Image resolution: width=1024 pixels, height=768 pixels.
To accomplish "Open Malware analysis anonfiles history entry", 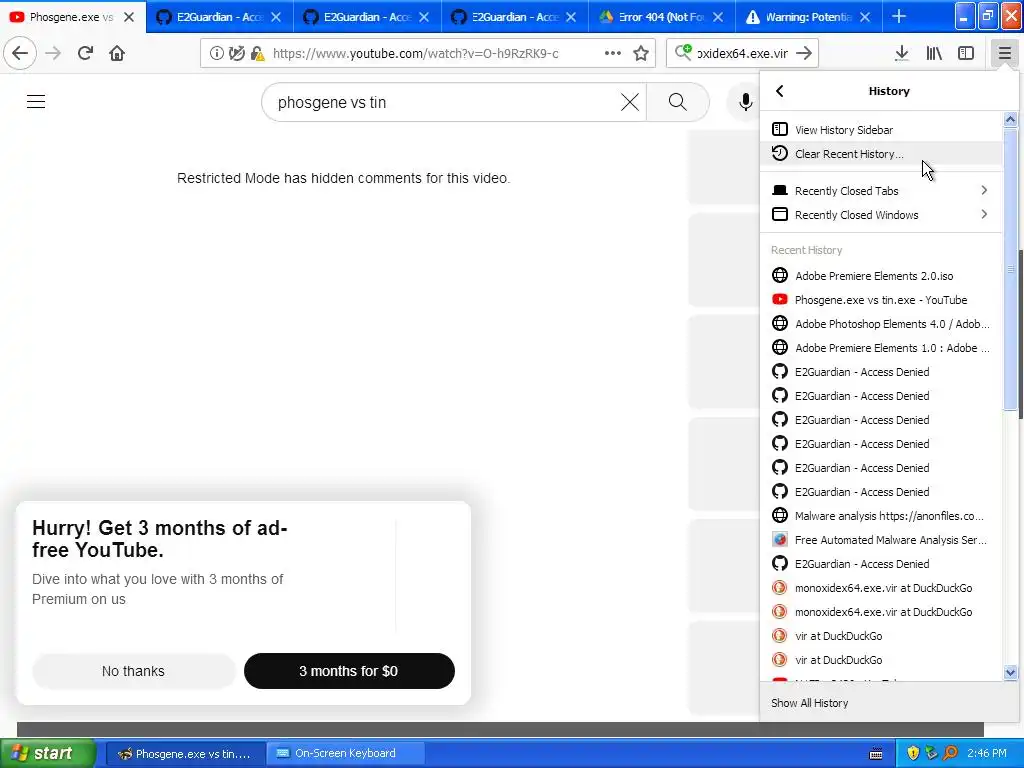I will click(880, 516).
